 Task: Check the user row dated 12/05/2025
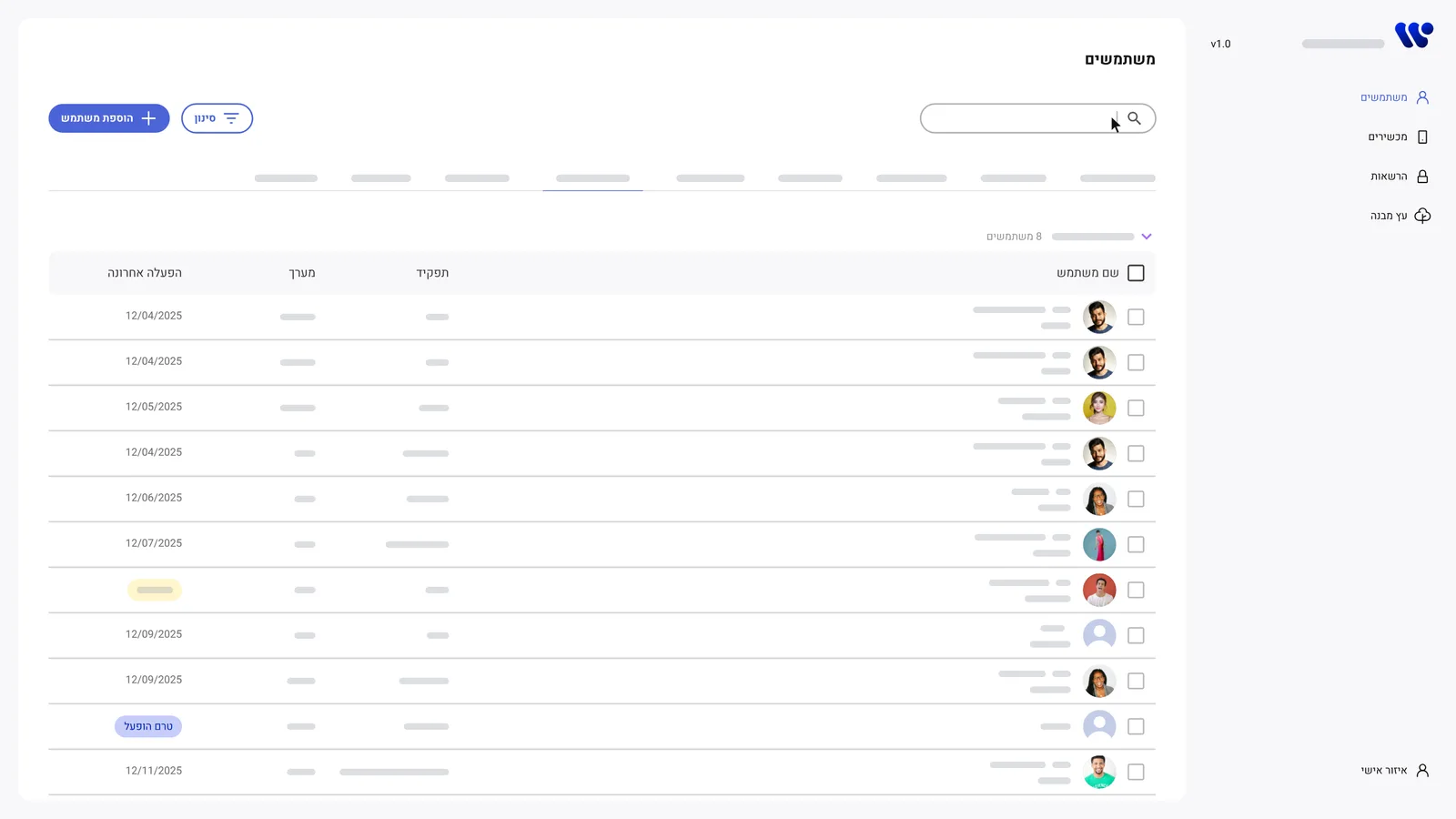[x=1136, y=408]
